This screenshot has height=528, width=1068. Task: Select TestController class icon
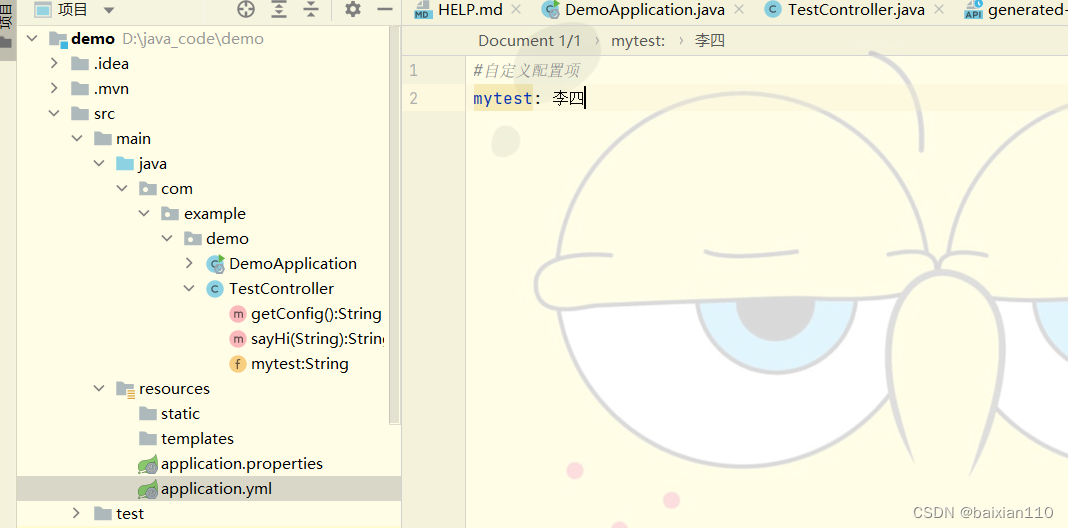(215, 289)
